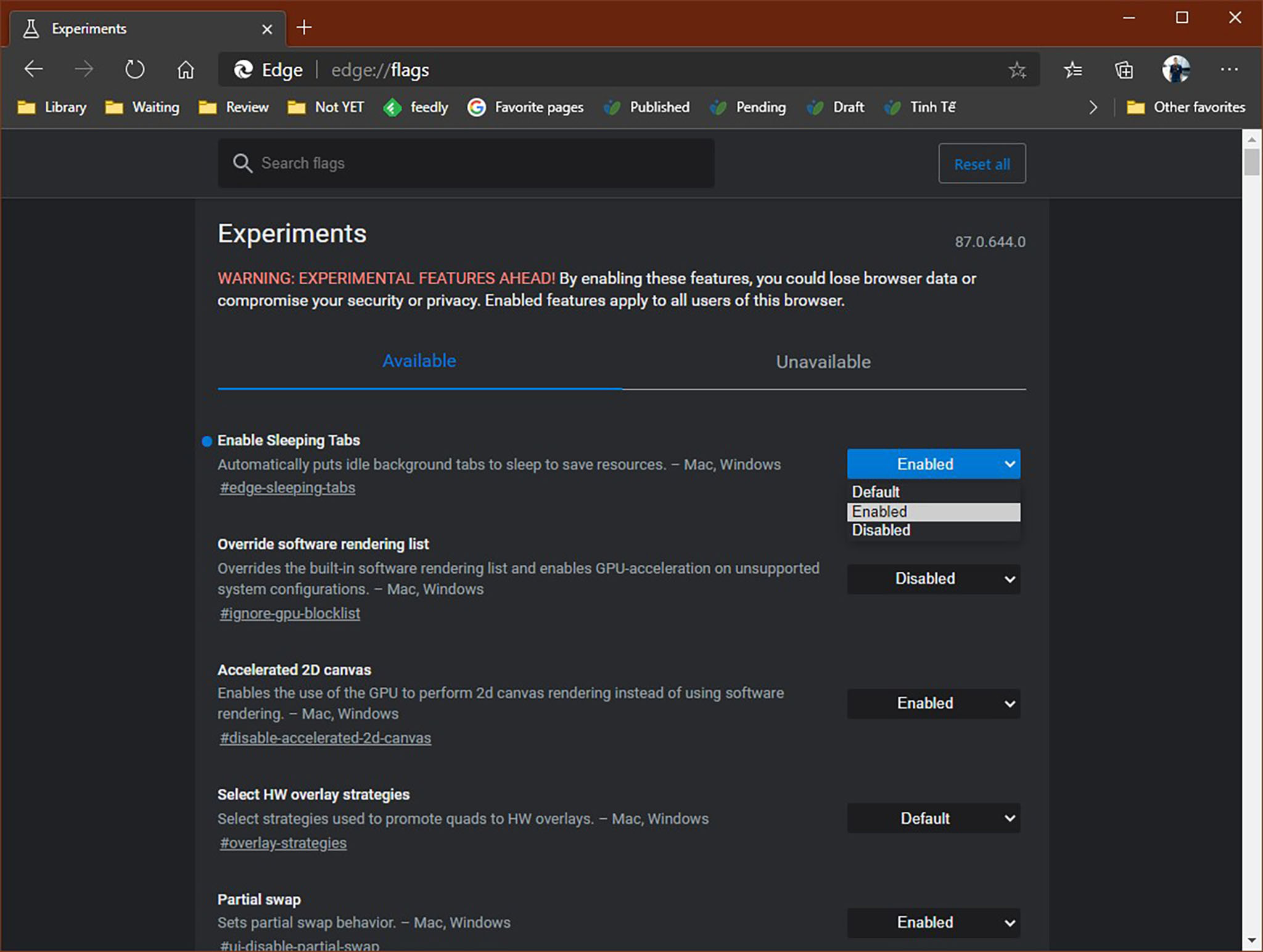The image size is (1263, 952).
Task: Open the profile avatar menu
Action: click(x=1176, y=69)
